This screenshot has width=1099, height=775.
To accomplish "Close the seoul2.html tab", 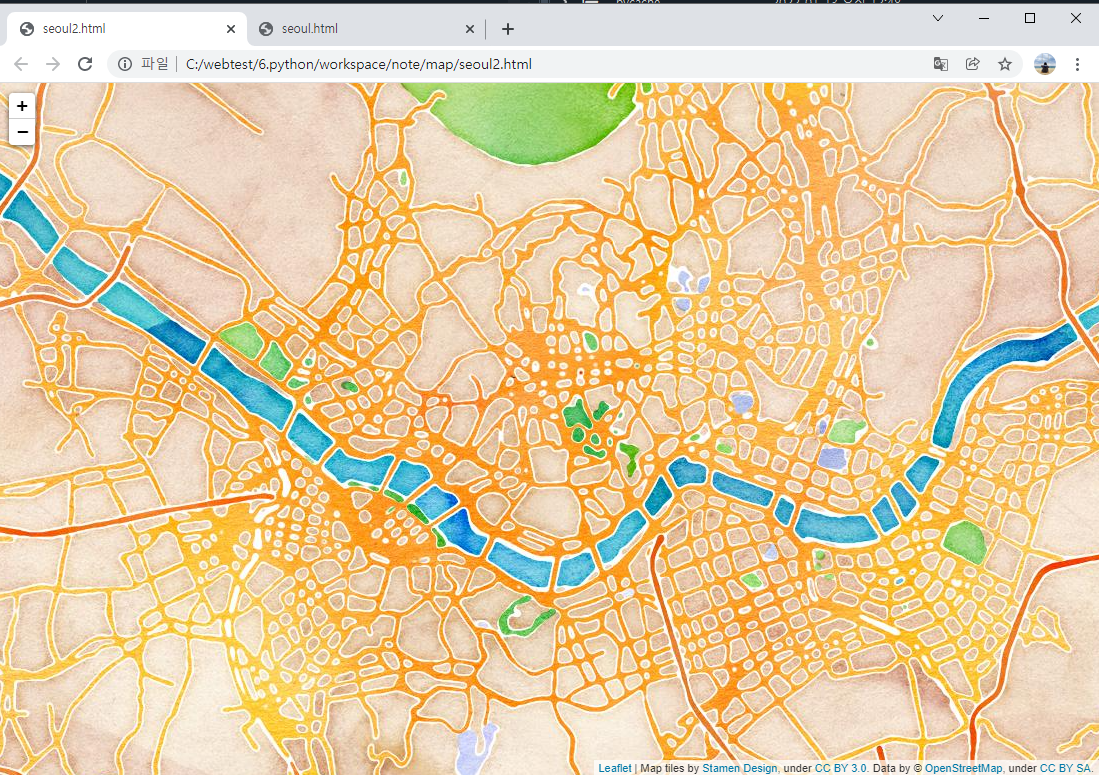I will (x=231, y=29).
